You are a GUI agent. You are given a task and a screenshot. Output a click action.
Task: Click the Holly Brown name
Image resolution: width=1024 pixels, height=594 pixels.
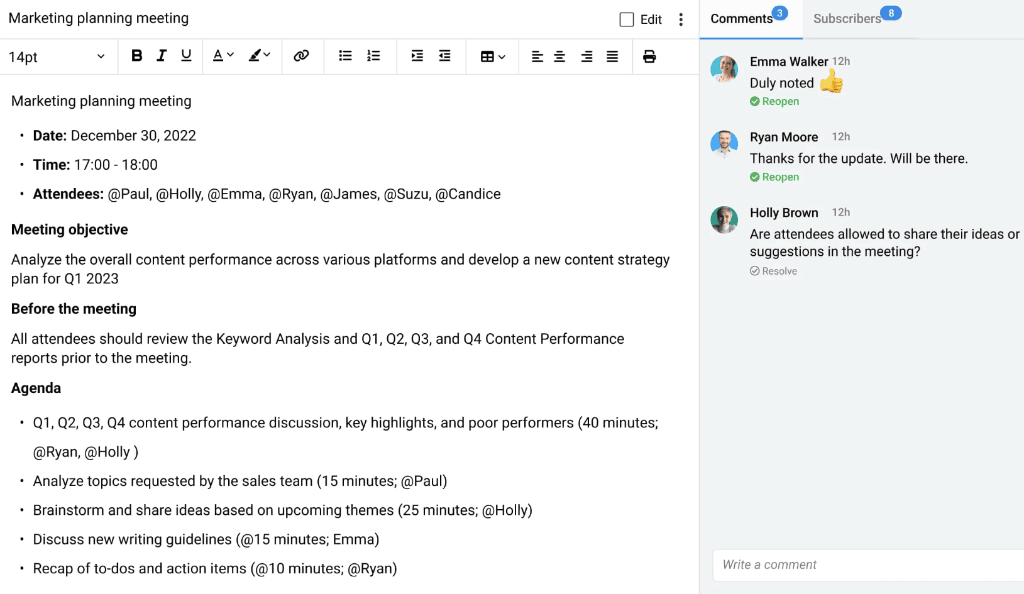point(784,213)
